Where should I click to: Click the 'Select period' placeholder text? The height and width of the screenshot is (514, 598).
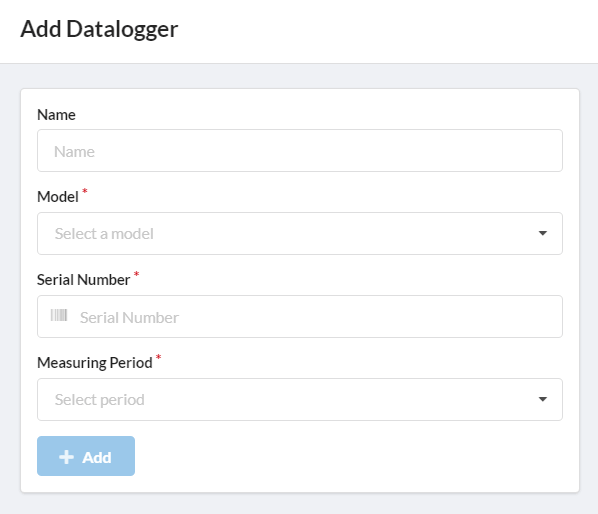100,400
